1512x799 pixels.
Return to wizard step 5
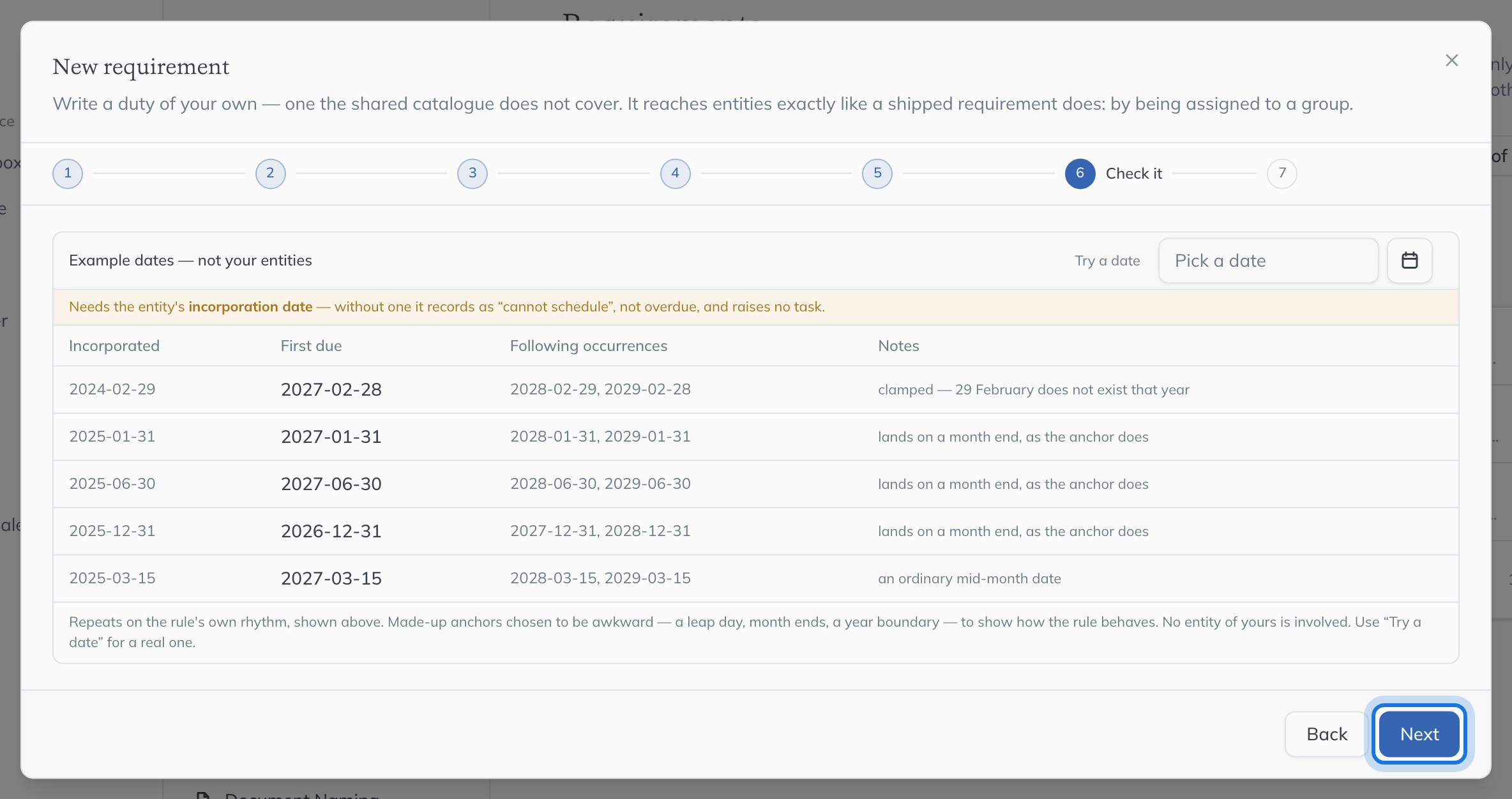tap(877, 174)
